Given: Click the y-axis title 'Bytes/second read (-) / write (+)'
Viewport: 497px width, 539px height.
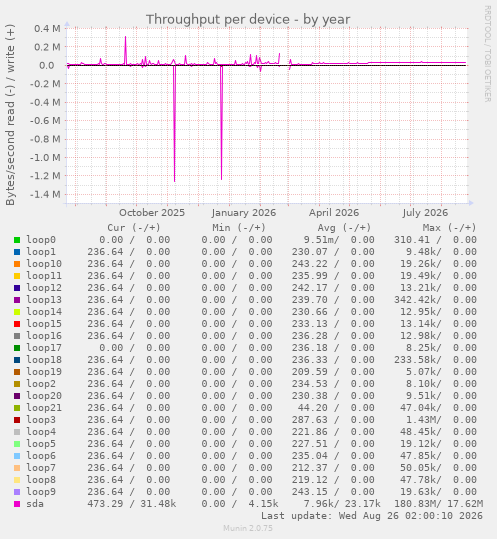Looking at the screenshot, I should click(10, 114).
